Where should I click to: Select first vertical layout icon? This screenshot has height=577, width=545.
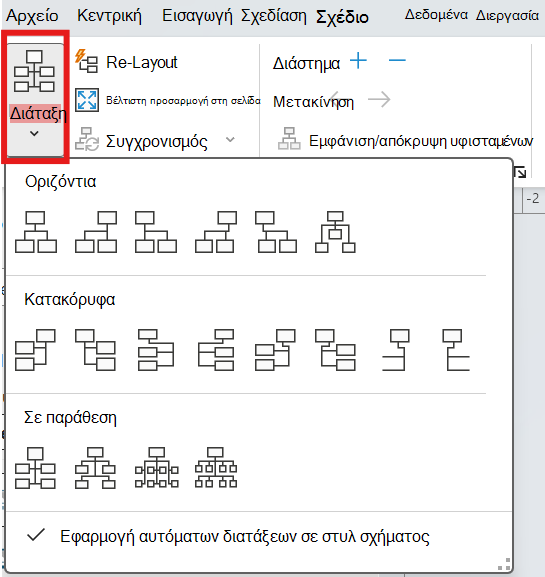point(35,350)
